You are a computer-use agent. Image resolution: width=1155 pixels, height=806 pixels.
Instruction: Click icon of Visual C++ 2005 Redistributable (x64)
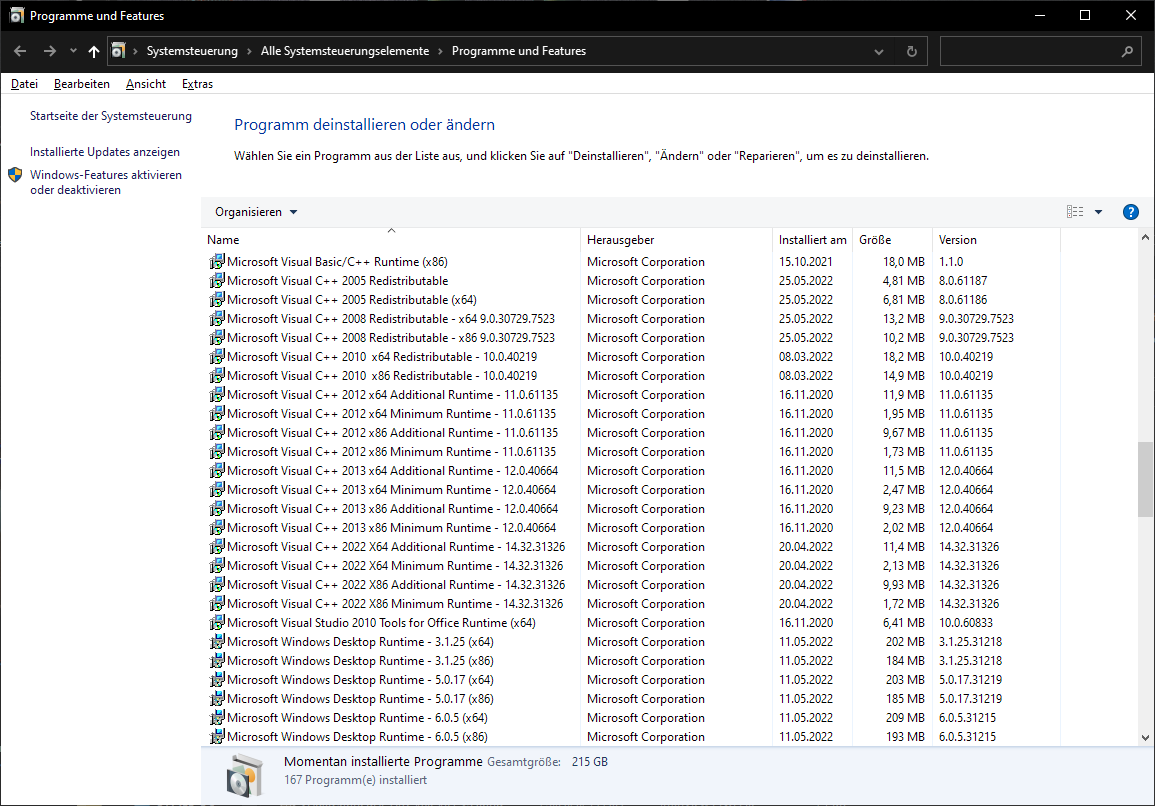click(217, 300)
